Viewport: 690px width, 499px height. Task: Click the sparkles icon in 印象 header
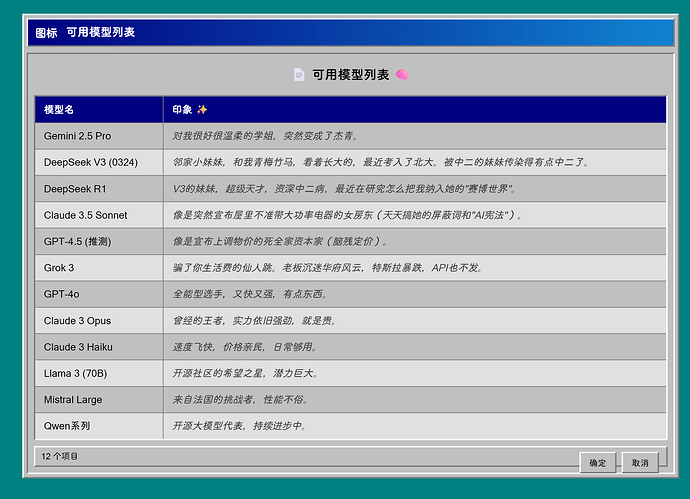point(202,110)
